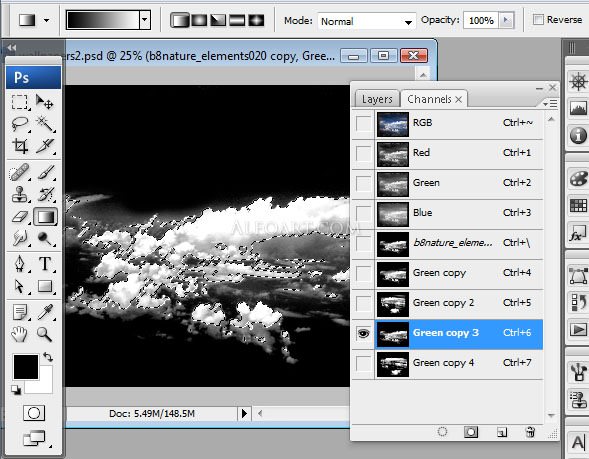Activate the Zoom magnifier tool
Viewport: 589px width, 459px height.
pyautogui.click(x=44, y=334)
